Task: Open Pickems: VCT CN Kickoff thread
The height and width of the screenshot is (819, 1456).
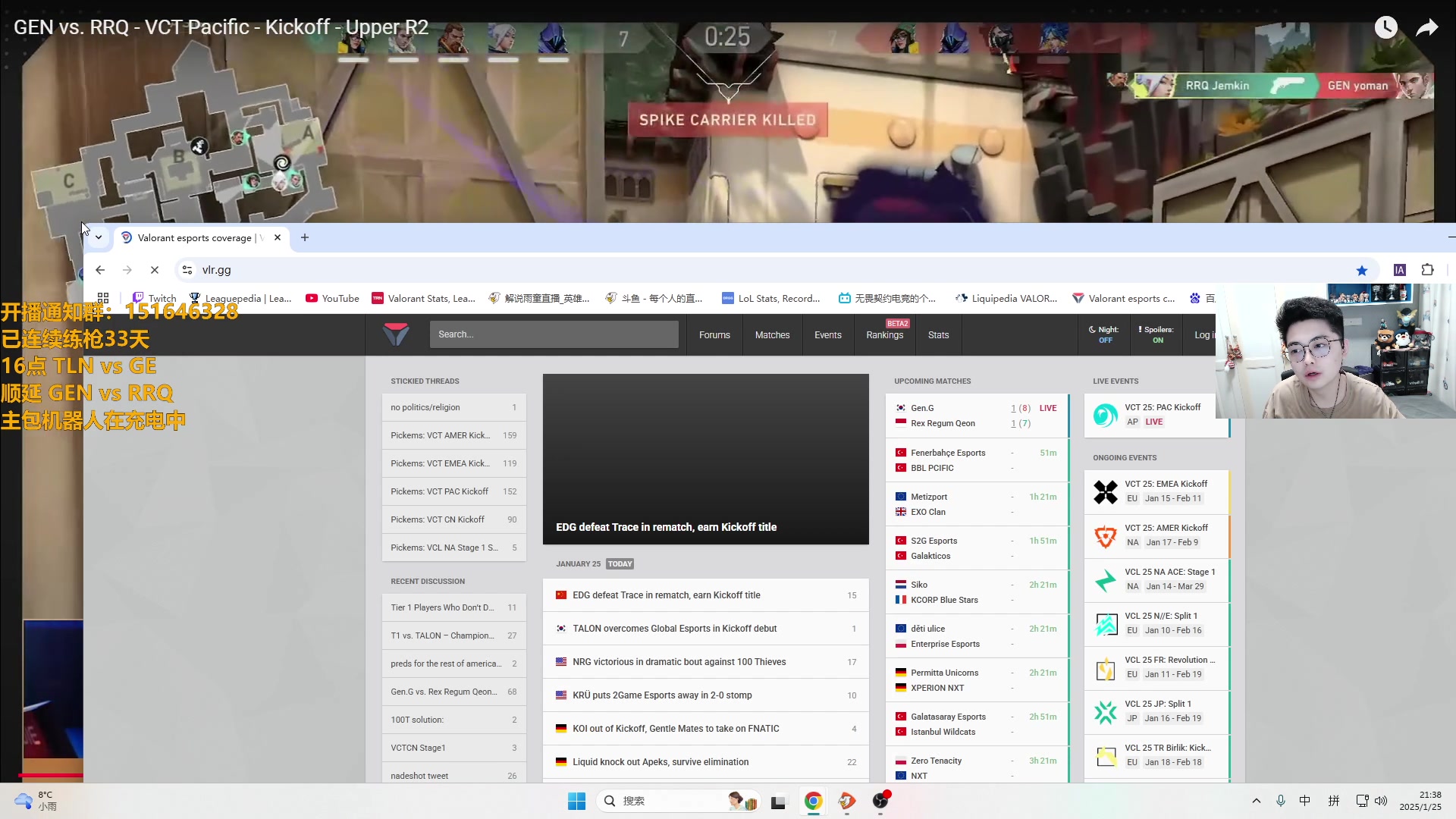Action: point(453,519)
